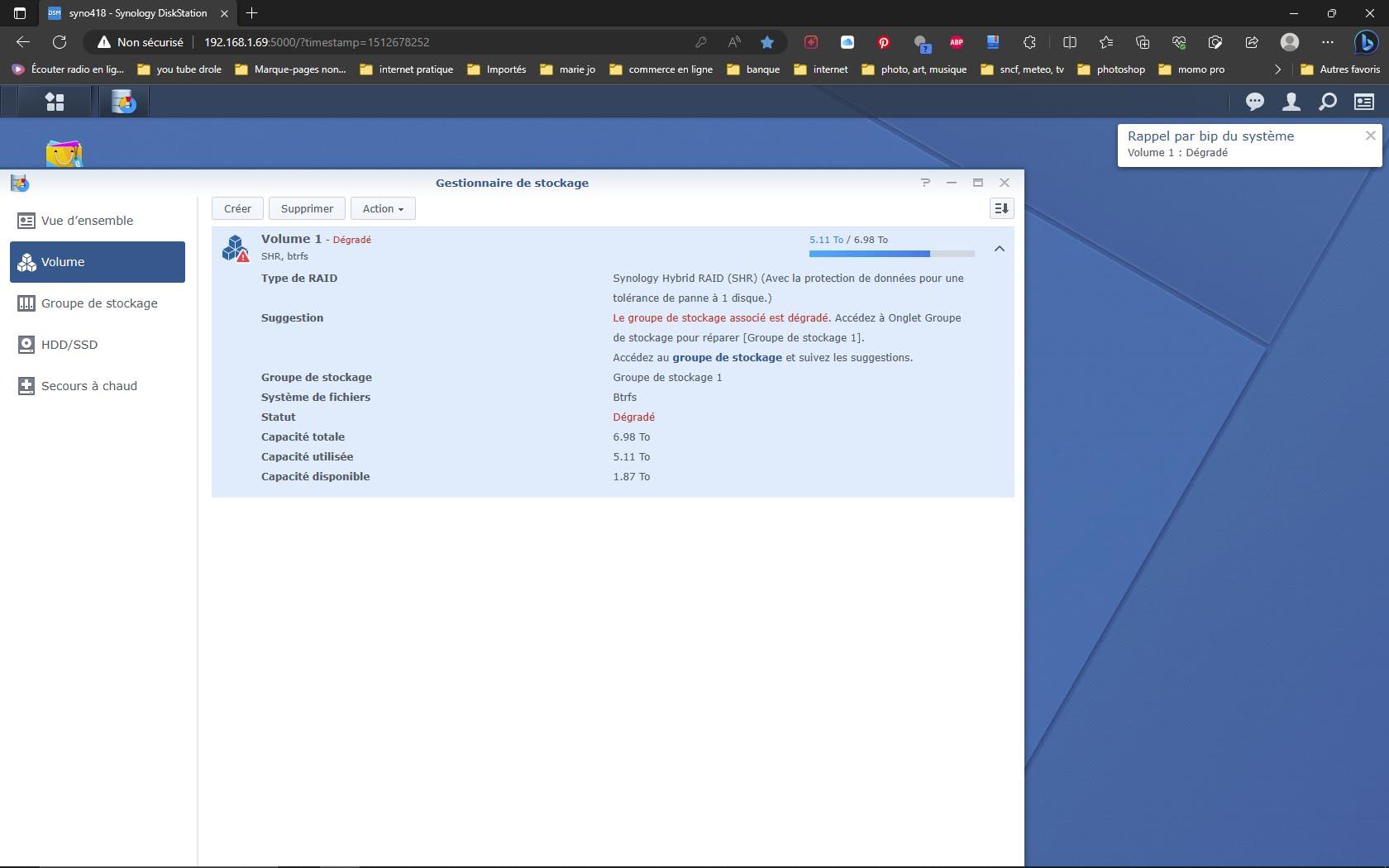Follow the groupe de stockage link
Image resolution: width=1389 pixels, height=868 pixels.
[x=727, y=358]
